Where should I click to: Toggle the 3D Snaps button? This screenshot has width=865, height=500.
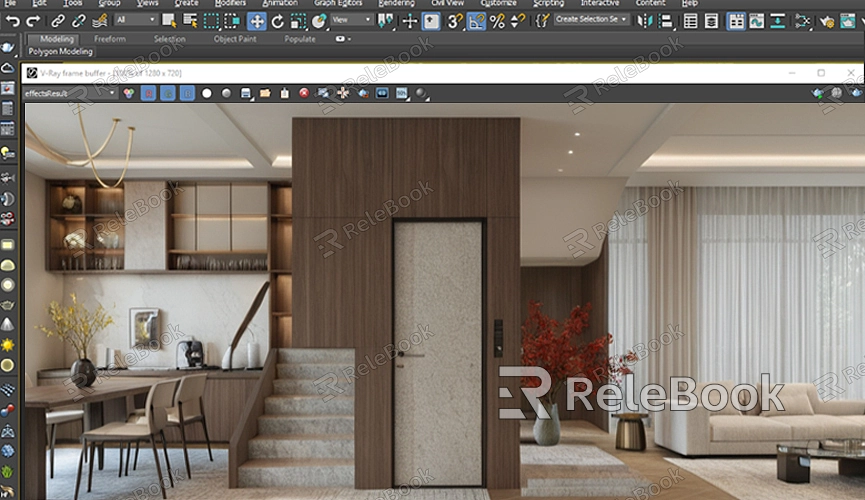click(x=455, y=22)
